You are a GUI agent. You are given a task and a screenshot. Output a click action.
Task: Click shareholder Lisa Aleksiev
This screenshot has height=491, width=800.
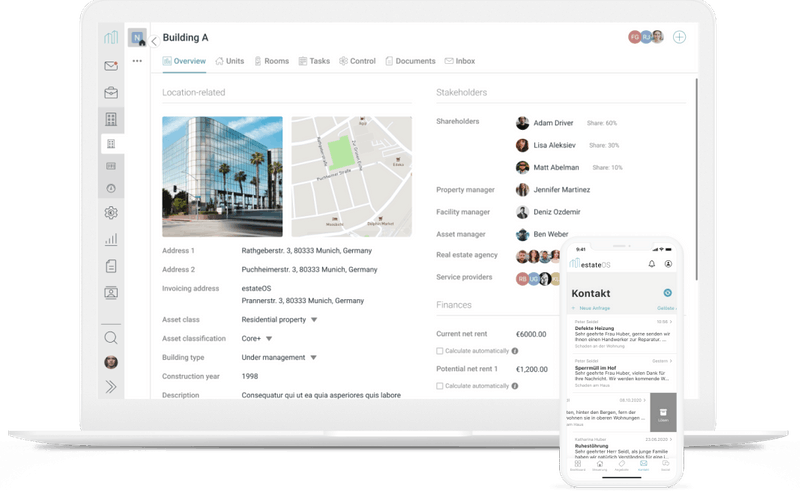click(545, 145)
